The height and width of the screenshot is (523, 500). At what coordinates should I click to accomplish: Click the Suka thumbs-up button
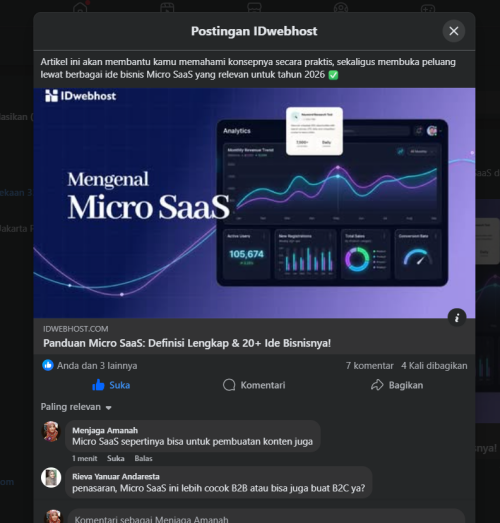point(111,385)
